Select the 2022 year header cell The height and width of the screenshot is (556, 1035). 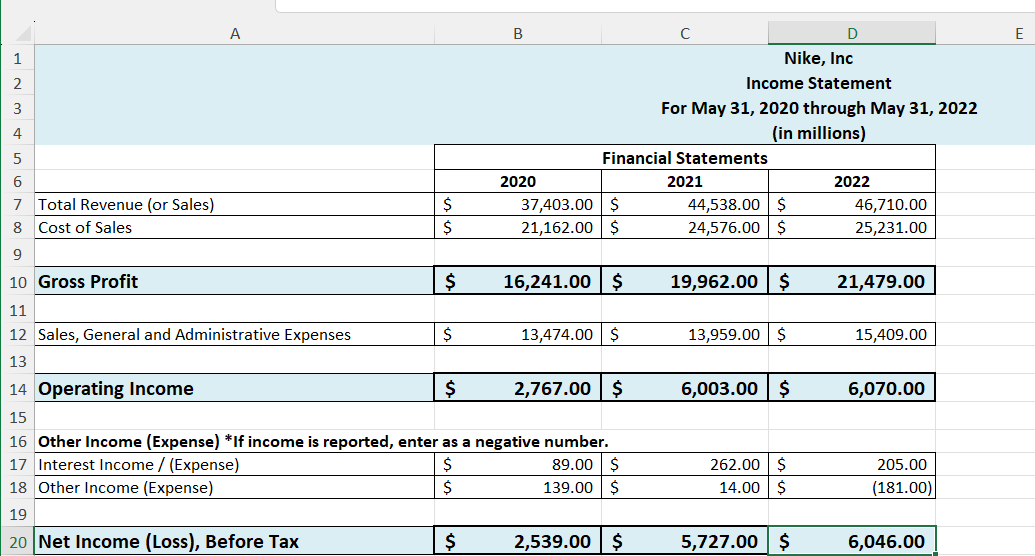pos(852,181)
